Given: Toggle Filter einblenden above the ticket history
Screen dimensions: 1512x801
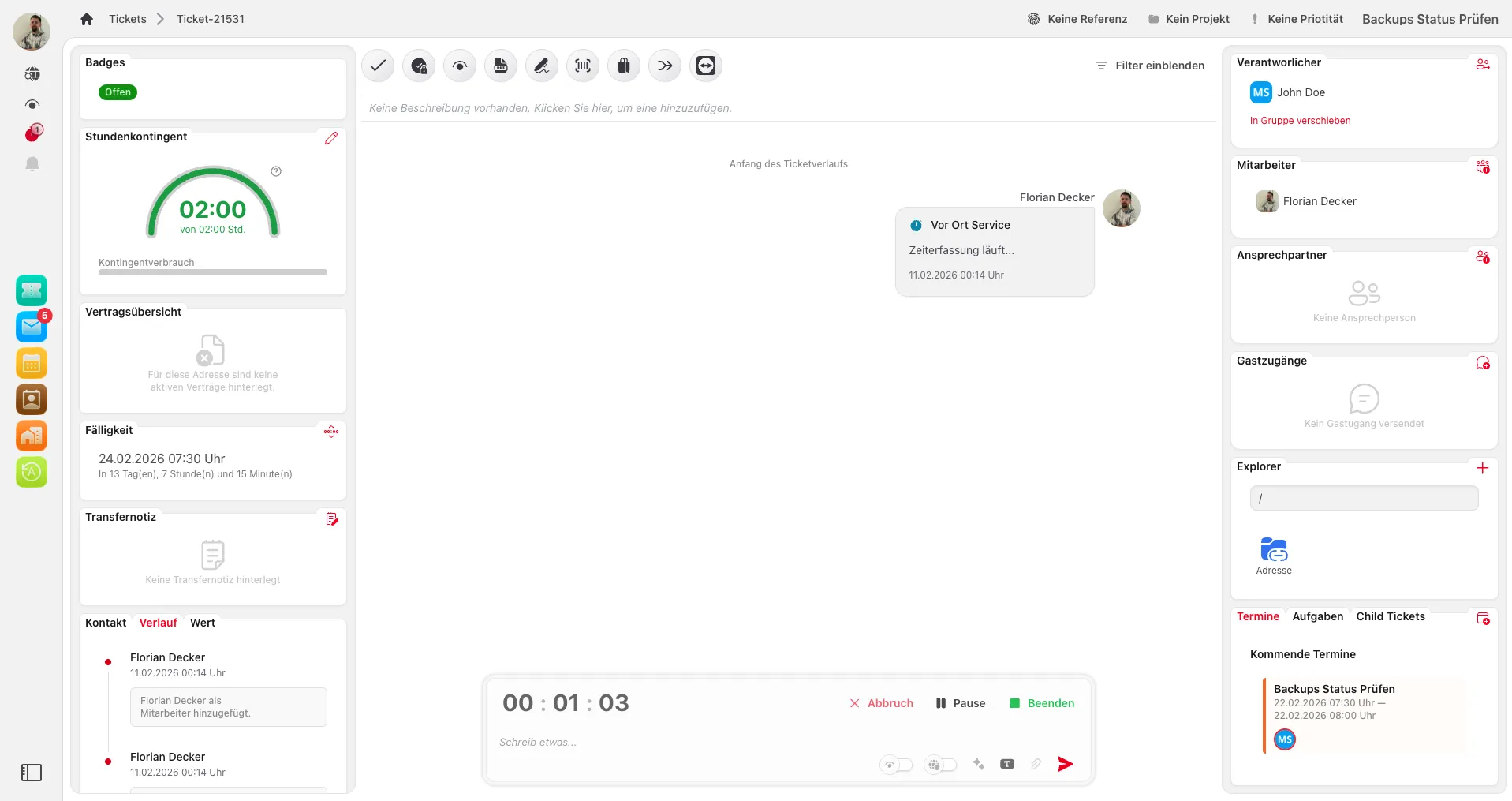Looking at the screenshot, I should point(1149,66).
